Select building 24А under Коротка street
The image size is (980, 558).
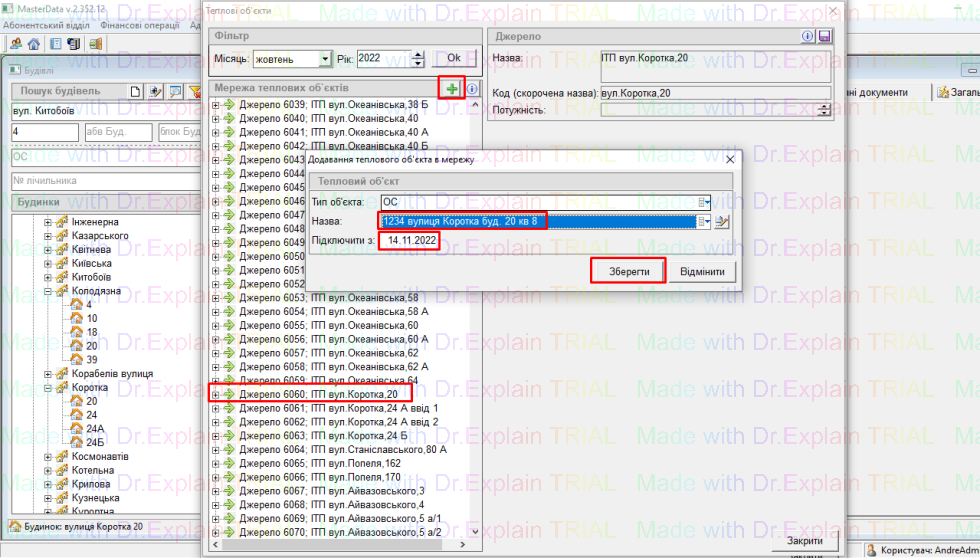(x=95, y=428)
